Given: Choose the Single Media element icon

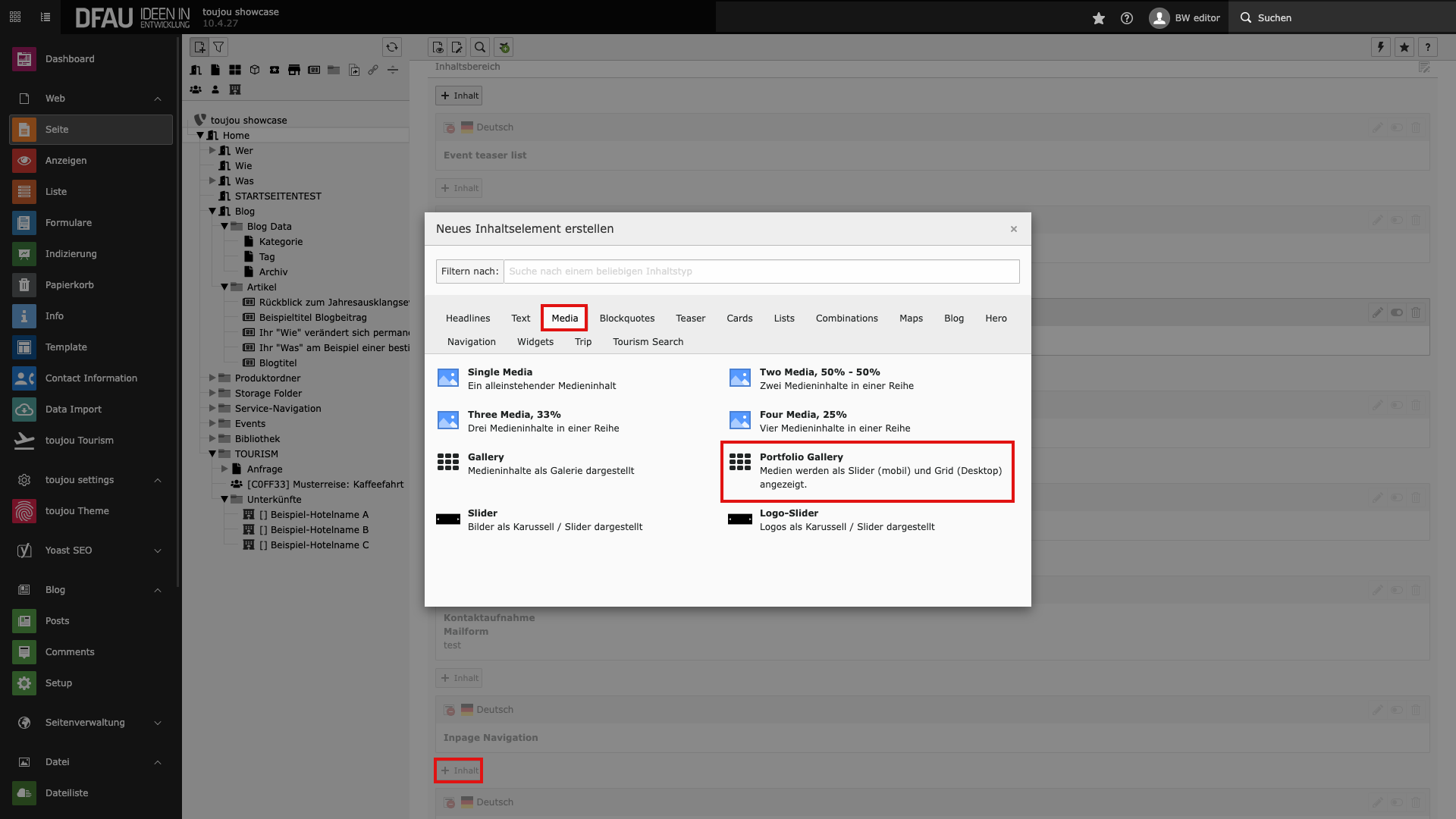Looking at the screenshot, I should (x=447, y=378).
